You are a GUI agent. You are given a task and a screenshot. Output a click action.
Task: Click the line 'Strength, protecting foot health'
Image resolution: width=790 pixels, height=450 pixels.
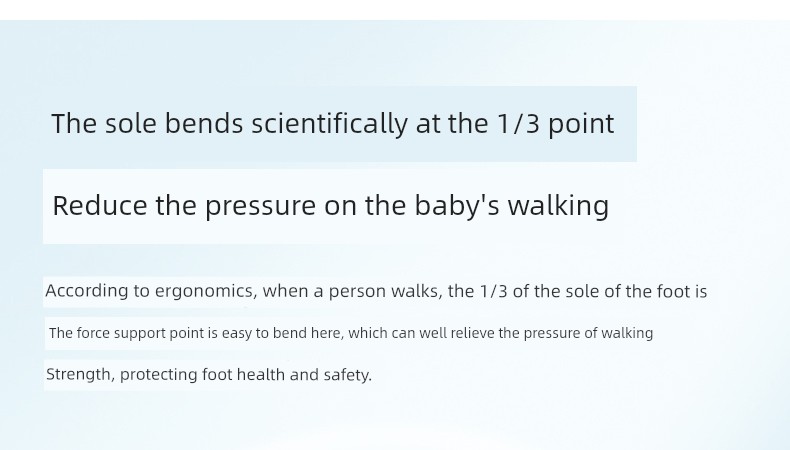point(209,375)
